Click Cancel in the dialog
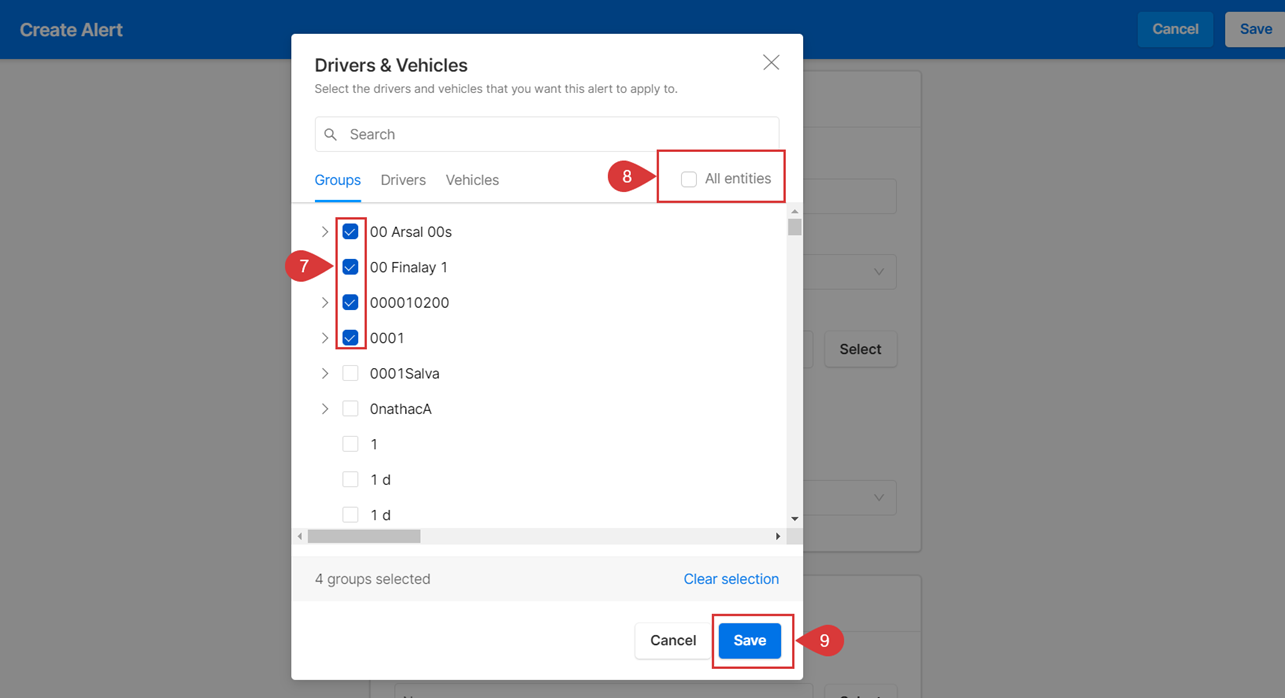 [x=673, y=640]
